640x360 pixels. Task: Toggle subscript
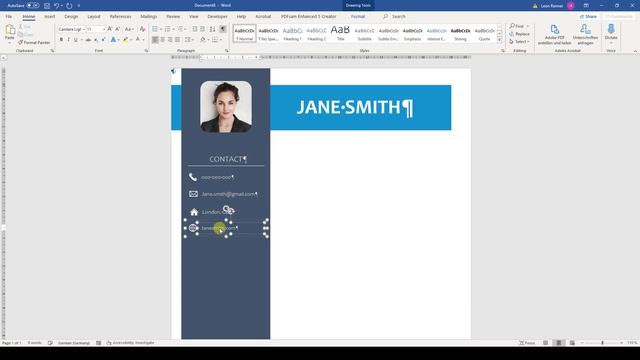click(96, 40)
